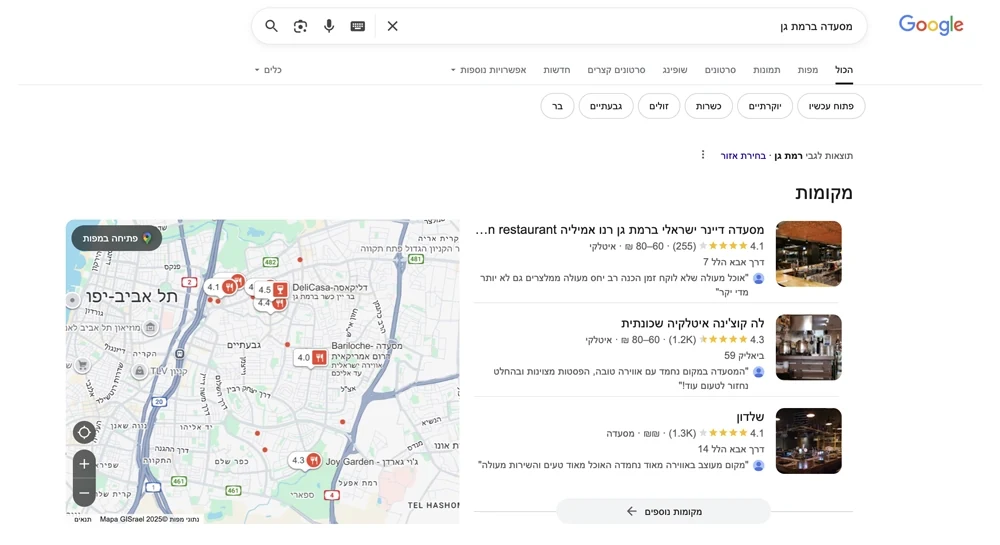The image size is (1000, 545).
Task: Click the map locate-me target icon
Action: (84, 432)
